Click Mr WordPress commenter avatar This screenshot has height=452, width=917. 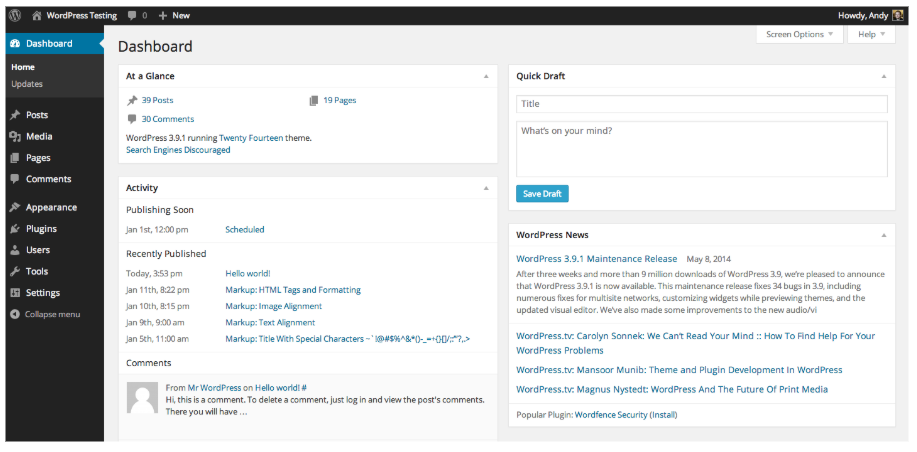pyautogui.click(x=143, y=398)
